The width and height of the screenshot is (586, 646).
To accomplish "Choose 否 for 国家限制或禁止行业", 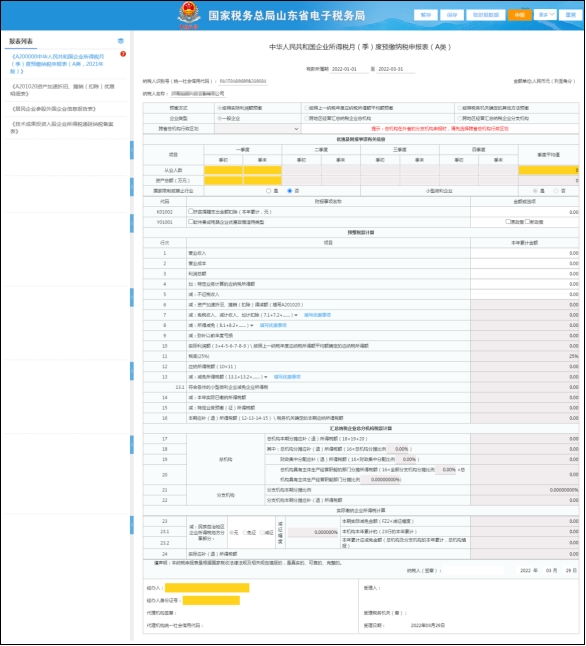I will pyautogui.click(x=290, y=191).
